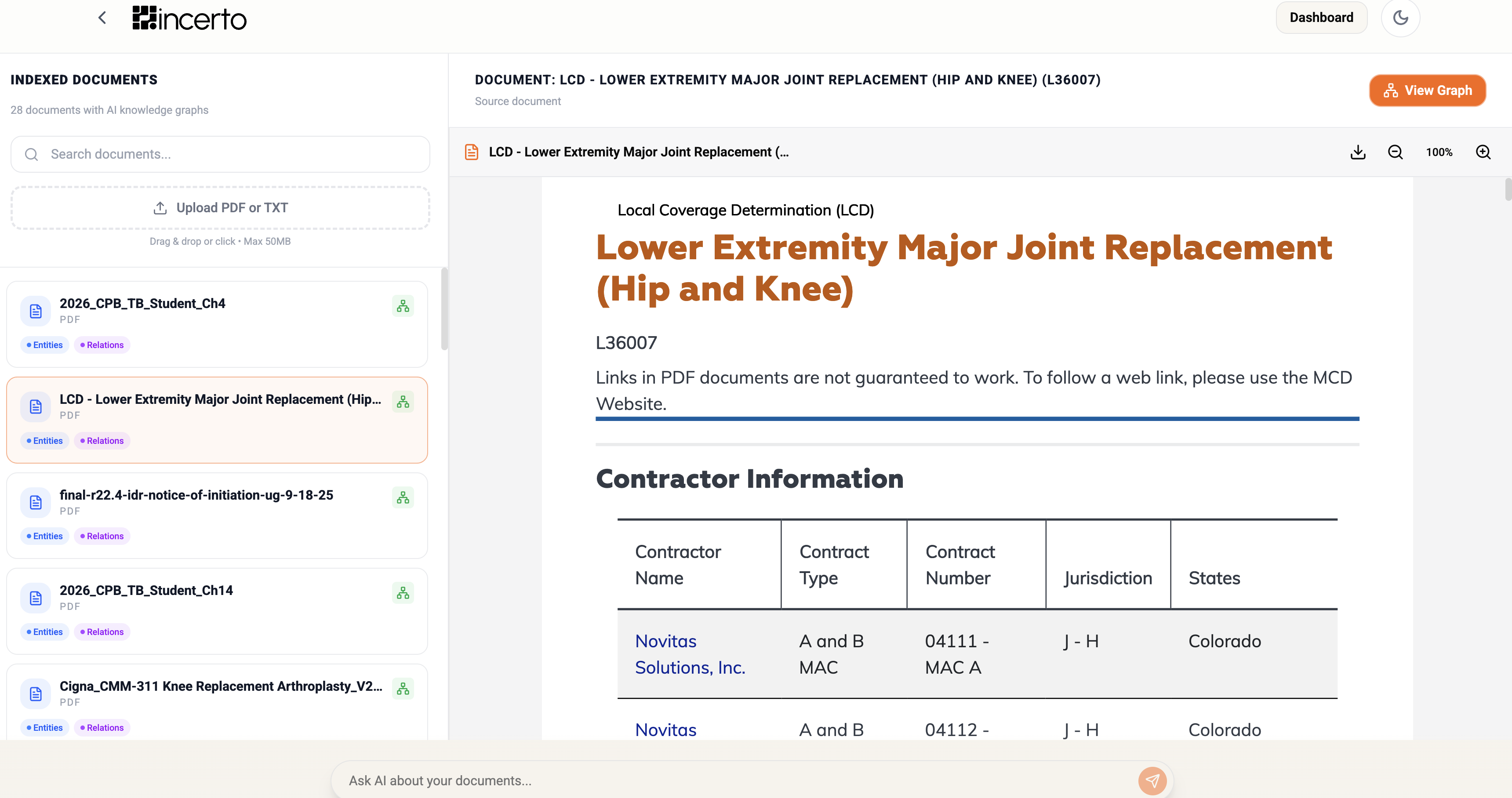
Task: Click file icon of final-r22.4-idr-notice card
Action: (36, 502)
